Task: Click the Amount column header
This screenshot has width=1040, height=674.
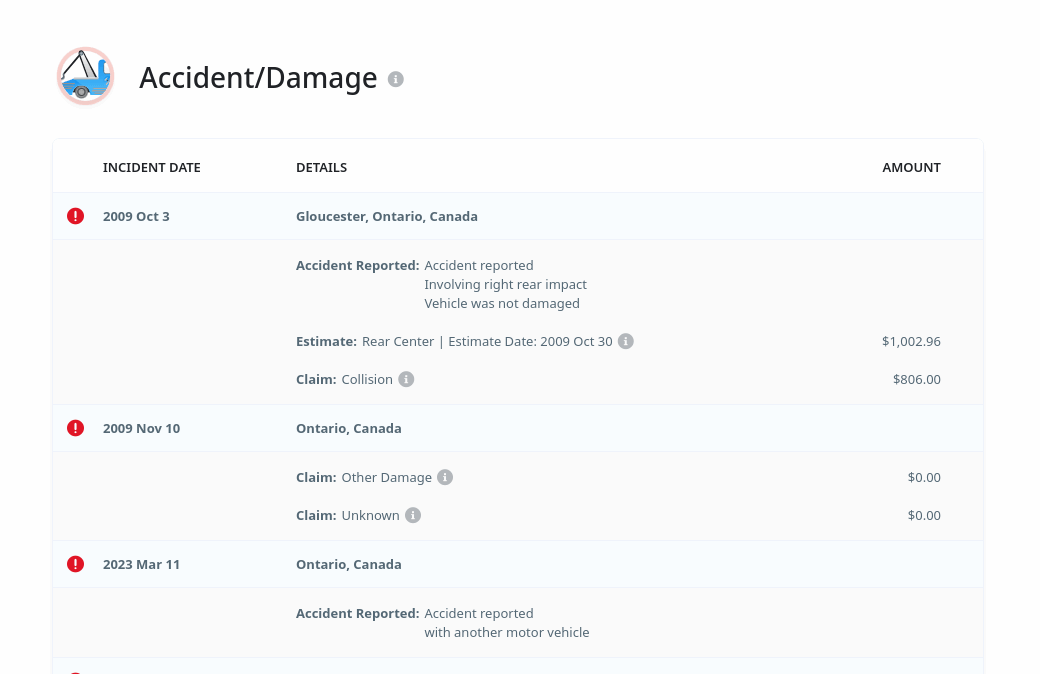Action: coord(911,167)
